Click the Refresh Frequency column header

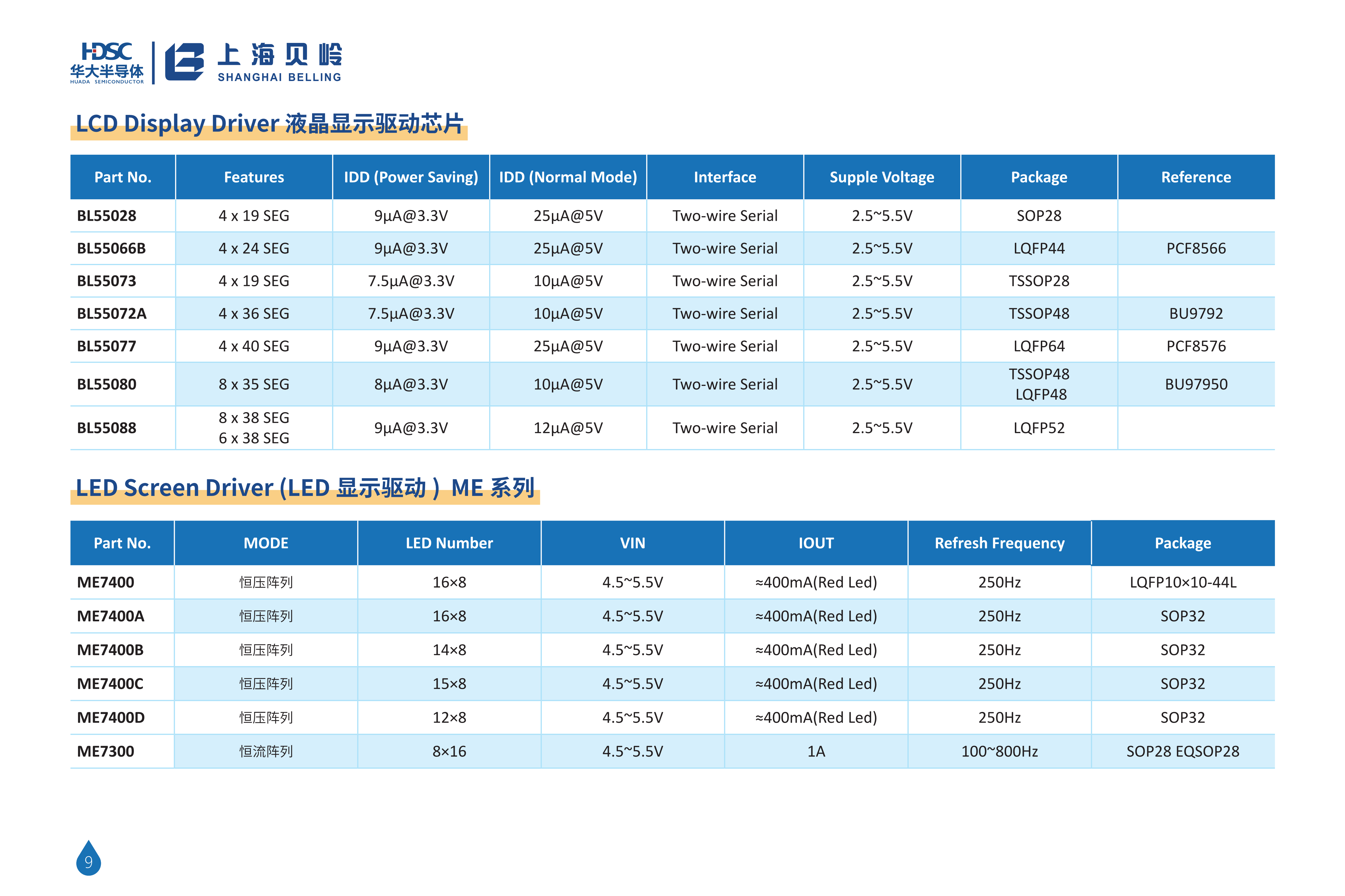[x=999, y=543]
